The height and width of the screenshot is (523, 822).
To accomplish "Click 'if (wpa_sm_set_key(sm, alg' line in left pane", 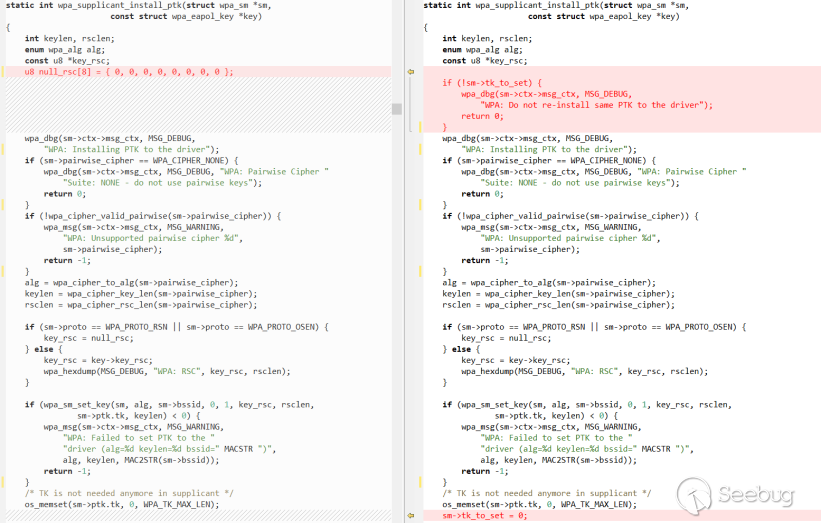I will click(169, 405).
